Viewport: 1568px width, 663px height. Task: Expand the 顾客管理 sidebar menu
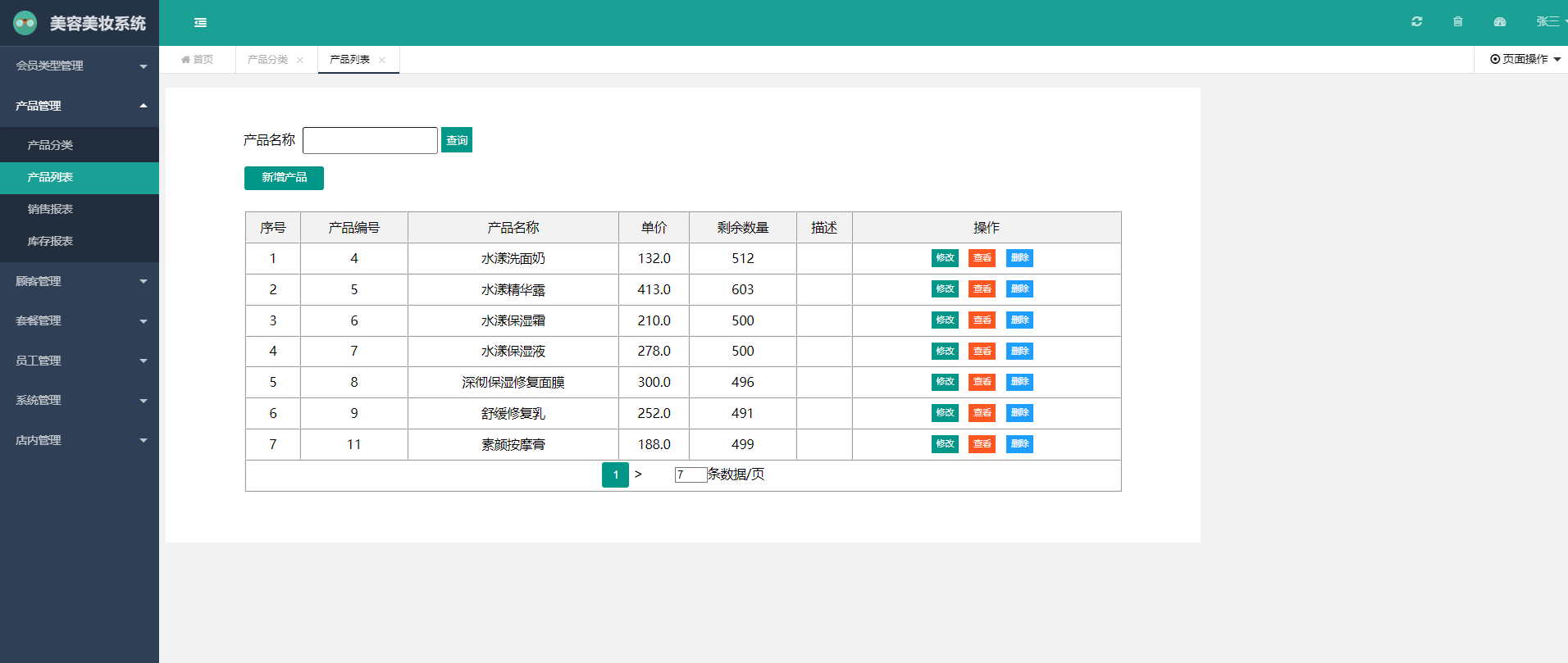[x=79, y=281]
